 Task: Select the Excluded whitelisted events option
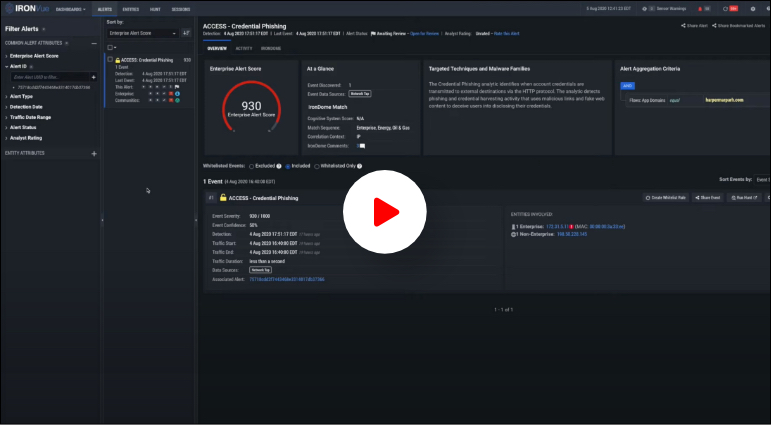(251, 165)
